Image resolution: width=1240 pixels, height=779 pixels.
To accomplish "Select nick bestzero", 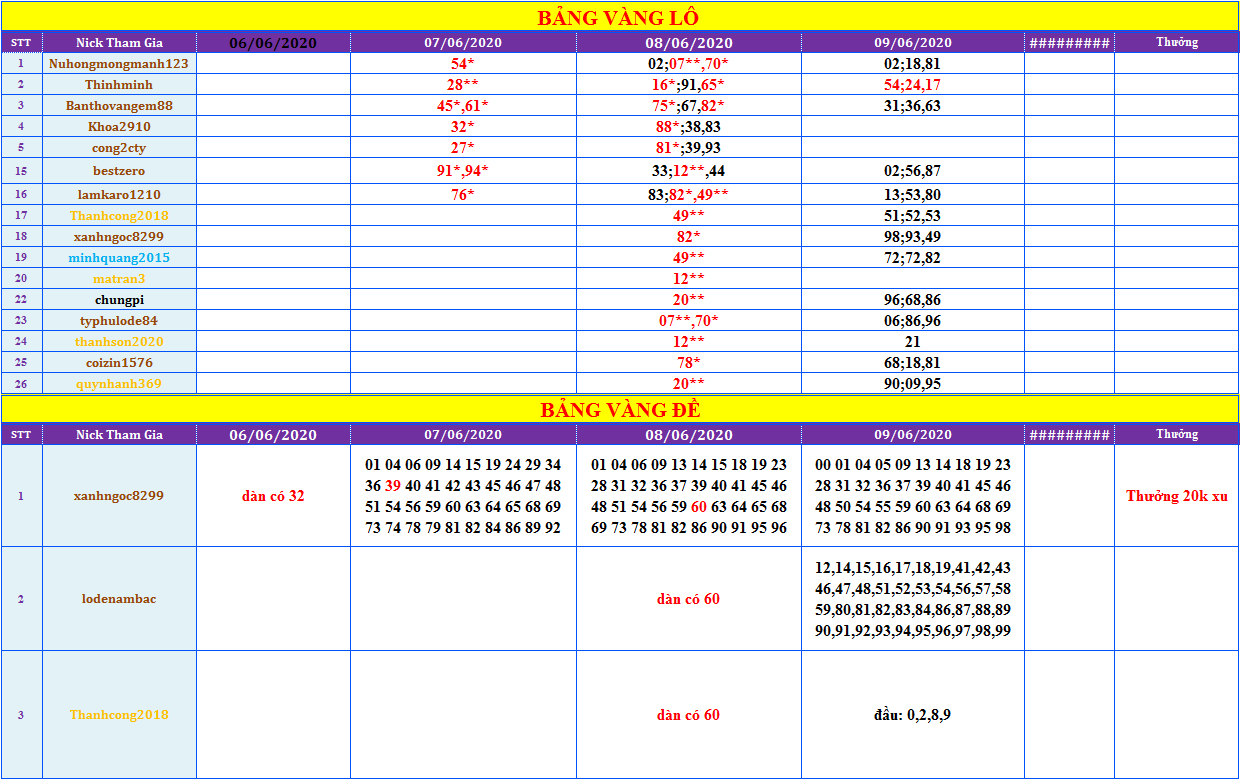I will pyautogui.click(x=119, y=170).
